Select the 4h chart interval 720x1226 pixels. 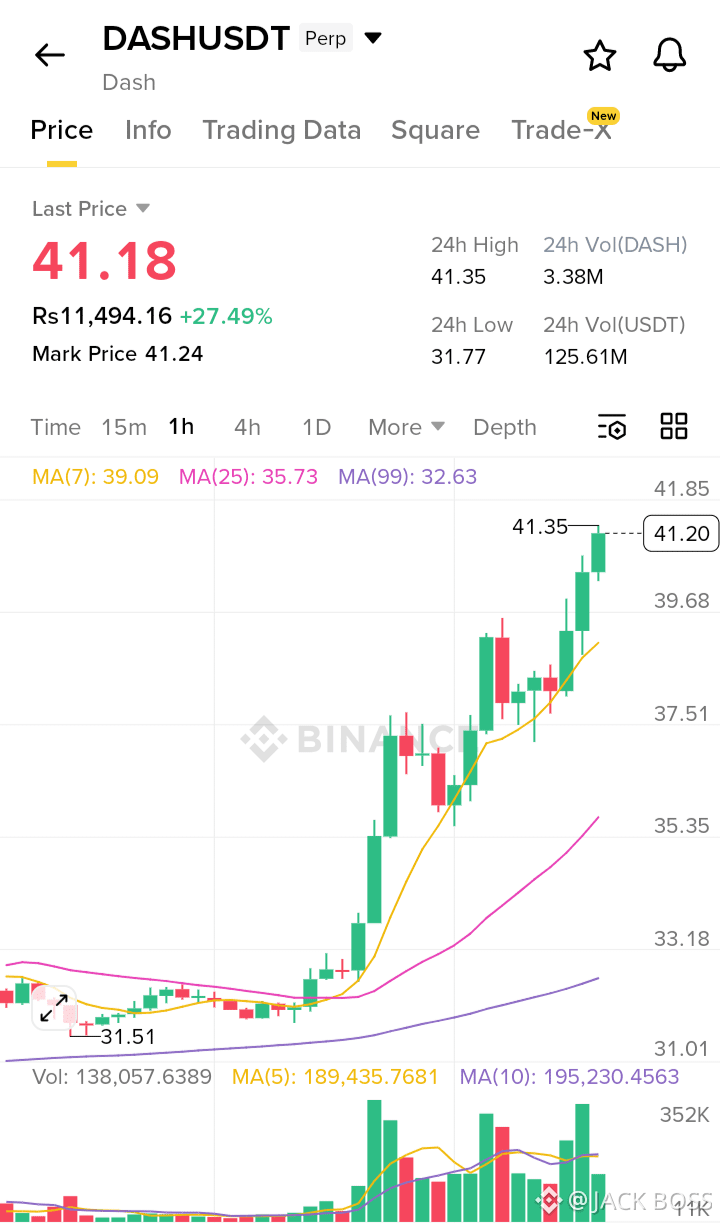247,427
